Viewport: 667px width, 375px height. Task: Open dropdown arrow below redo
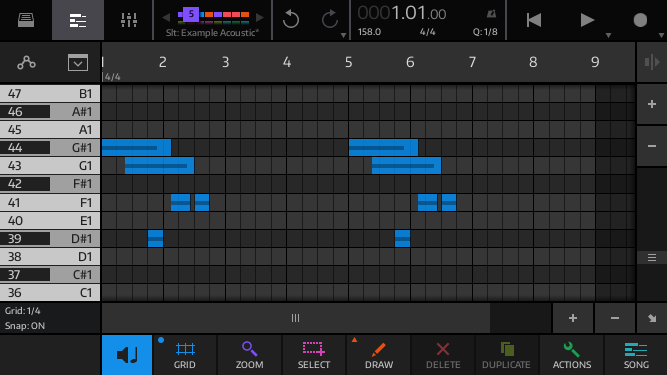click(343, 36)
